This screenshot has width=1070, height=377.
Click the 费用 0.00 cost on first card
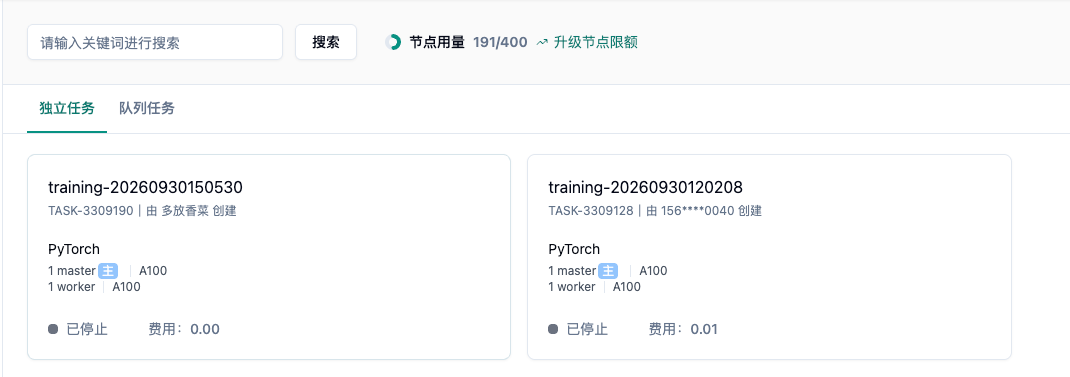184,329
